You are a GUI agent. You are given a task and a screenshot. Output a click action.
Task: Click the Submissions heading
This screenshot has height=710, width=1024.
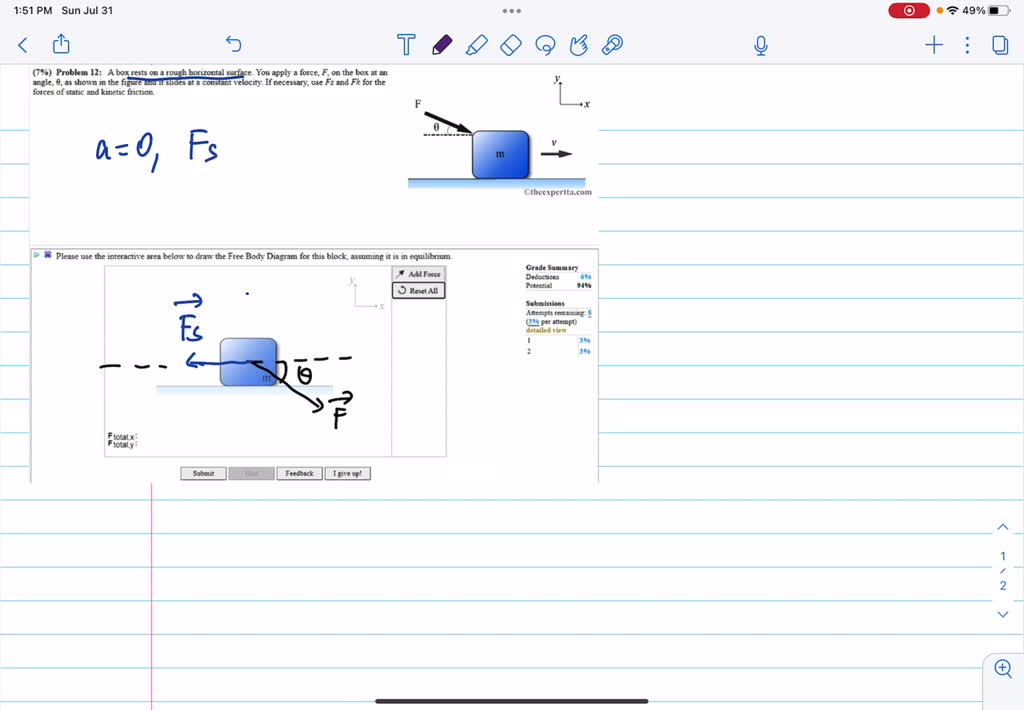pos(545,303)
